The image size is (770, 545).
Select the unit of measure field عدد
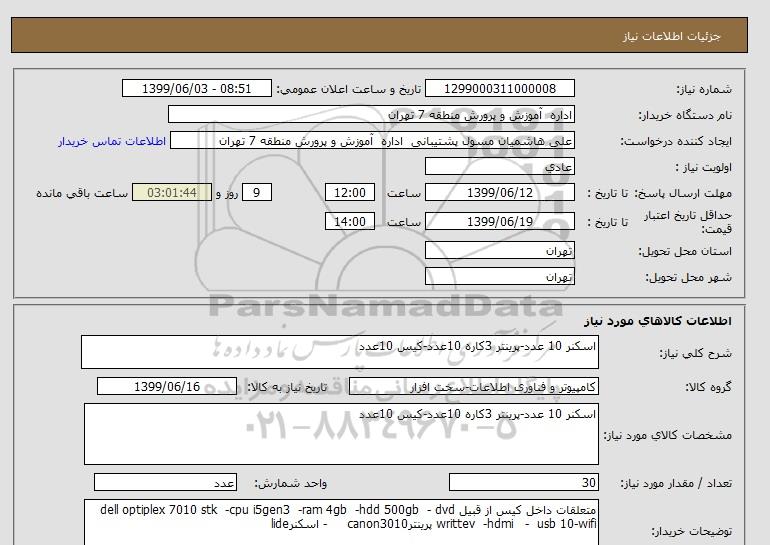click(165, 482)
